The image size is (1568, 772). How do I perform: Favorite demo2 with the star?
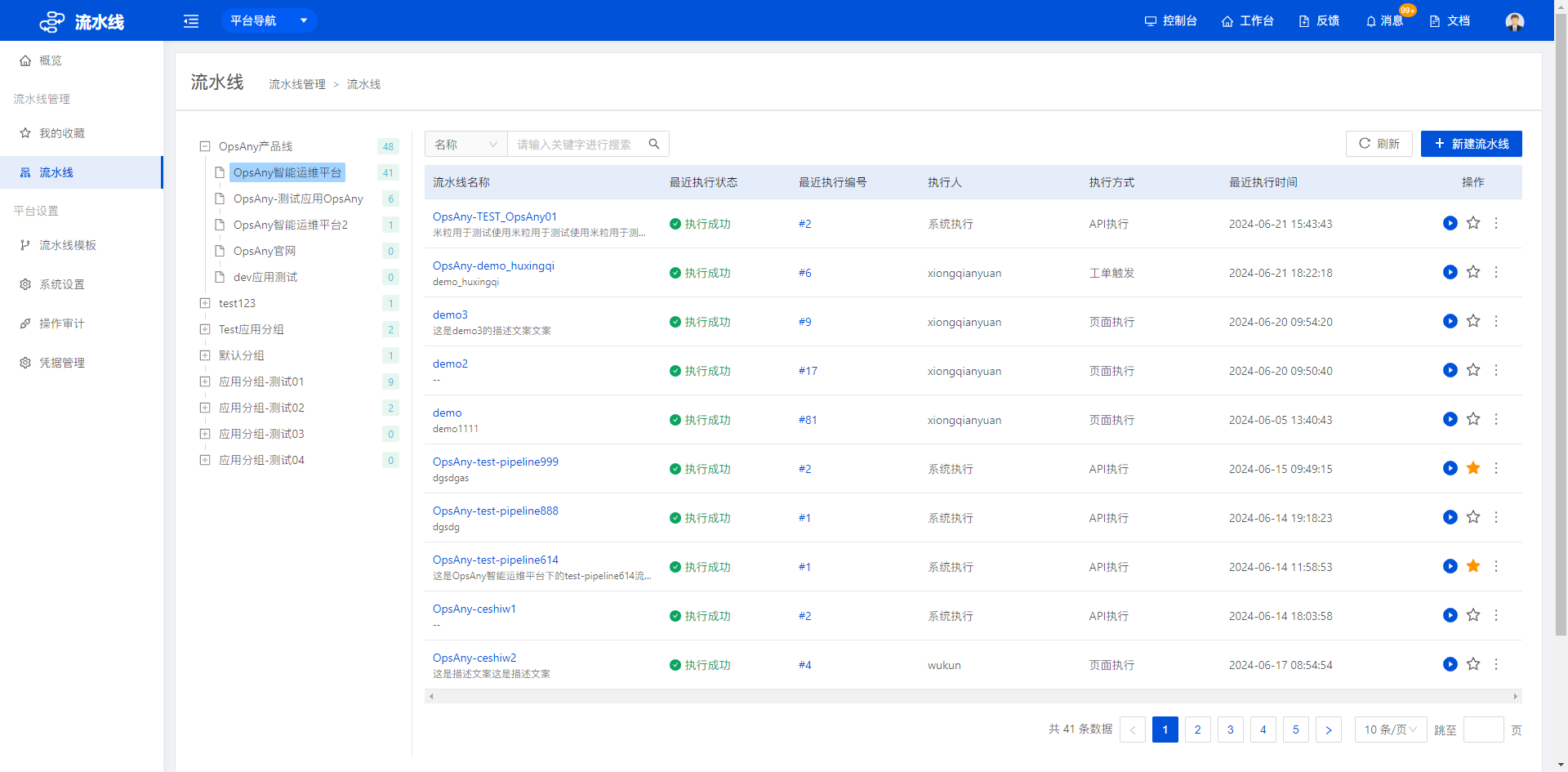1473,370
